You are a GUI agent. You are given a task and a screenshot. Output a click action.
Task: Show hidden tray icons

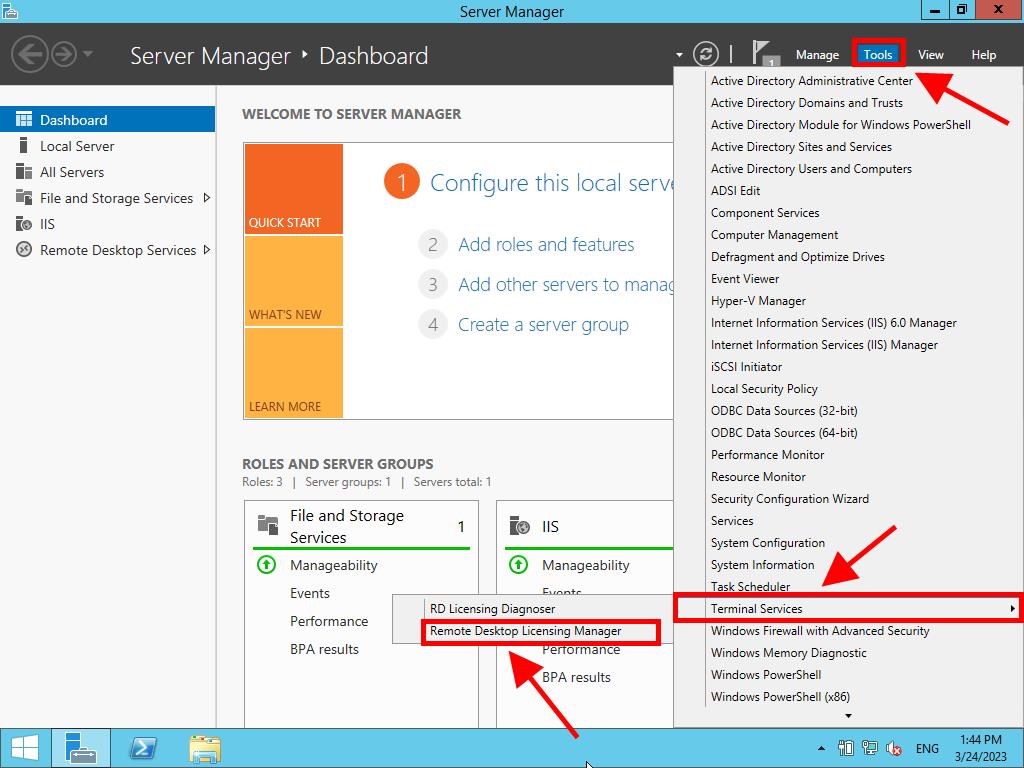pos(822,748)
